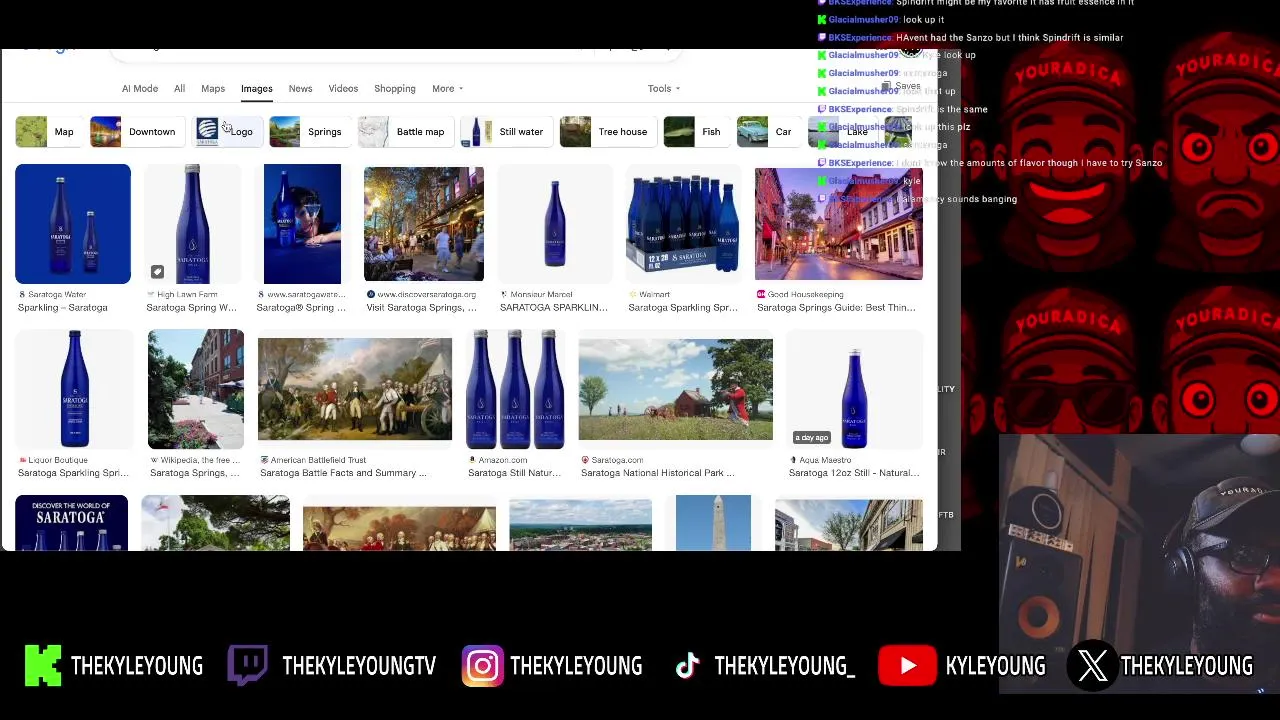
Task: Click 'Saratoga Battle Facts and Summary' title
Action: (343, 473)
